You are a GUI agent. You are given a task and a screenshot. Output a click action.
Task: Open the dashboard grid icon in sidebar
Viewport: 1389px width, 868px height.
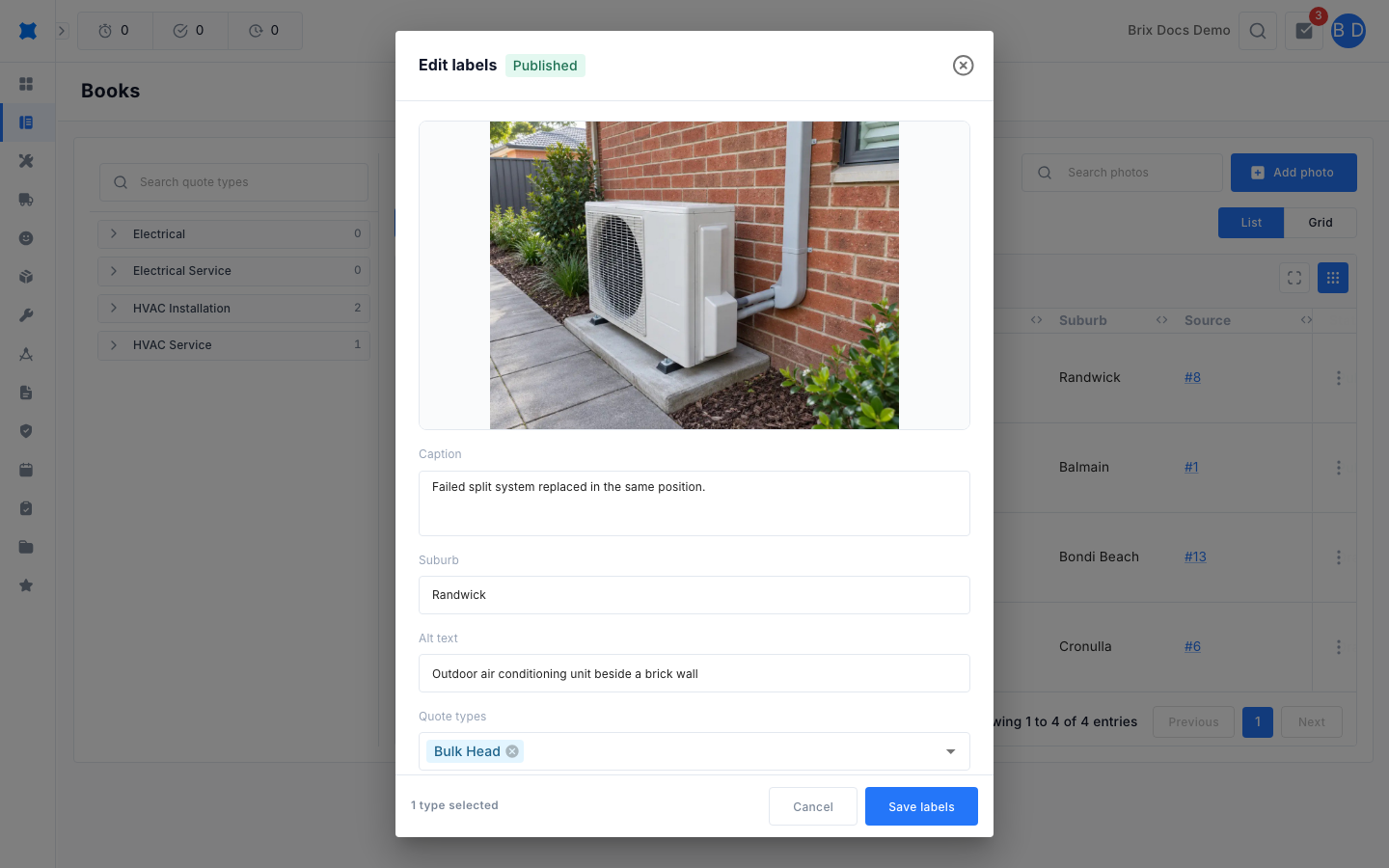(x=26, y=84)
